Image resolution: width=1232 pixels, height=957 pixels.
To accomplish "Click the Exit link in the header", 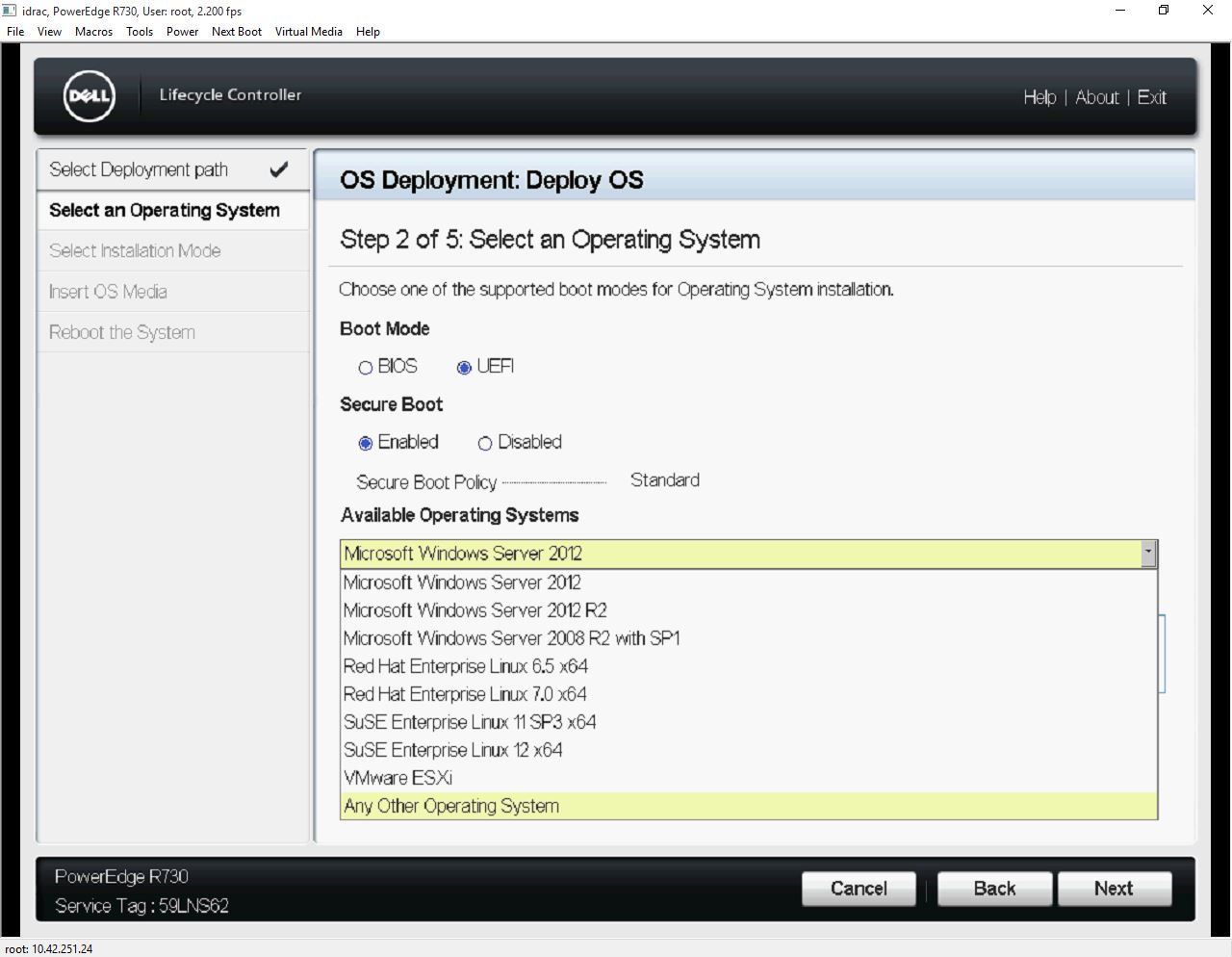I will click(1151, 97).
